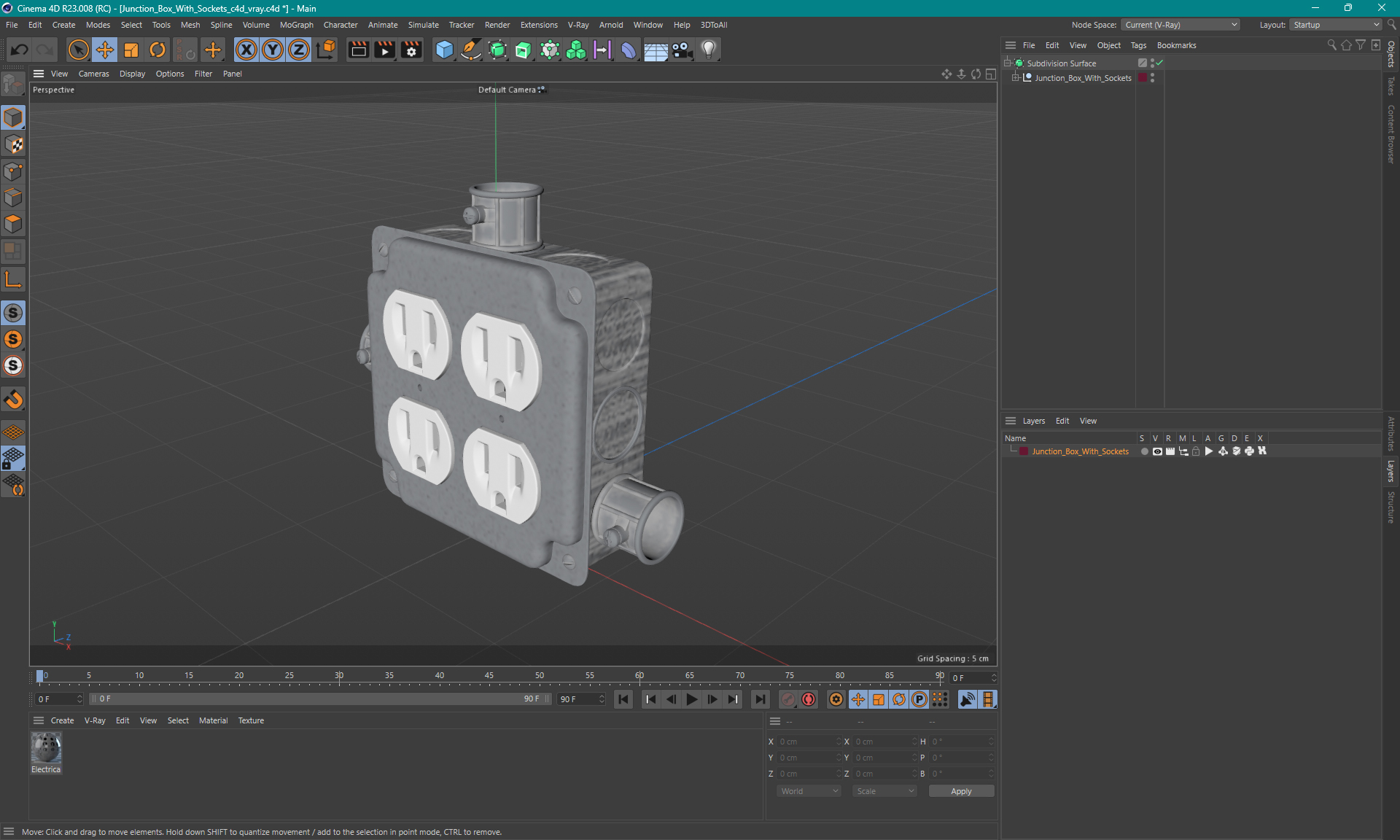The width and height of the screenshot is (1400, 840).
Task: Open the Node Space dropdown
Action: pyautogui.click(x=1181, y=25)
